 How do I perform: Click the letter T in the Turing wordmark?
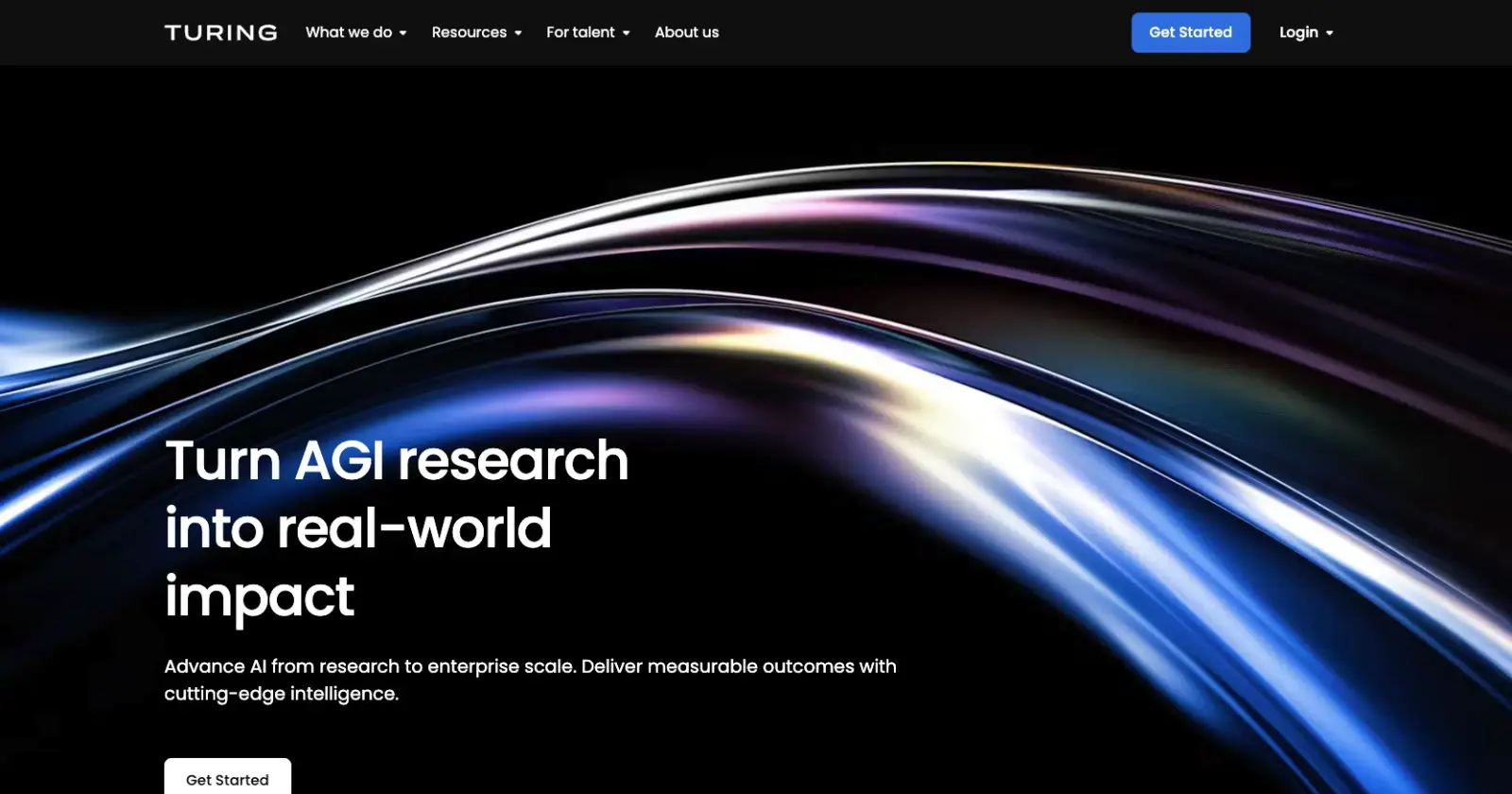[x=173, y=33]
